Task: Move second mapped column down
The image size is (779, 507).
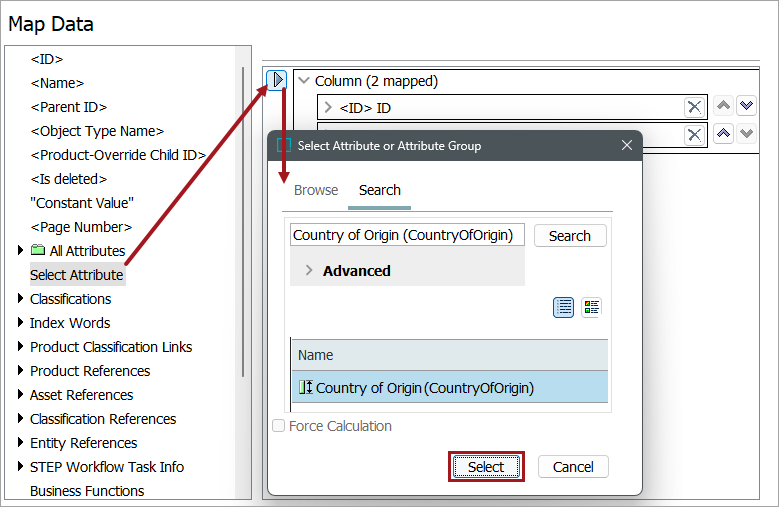Action: point(746,133)
